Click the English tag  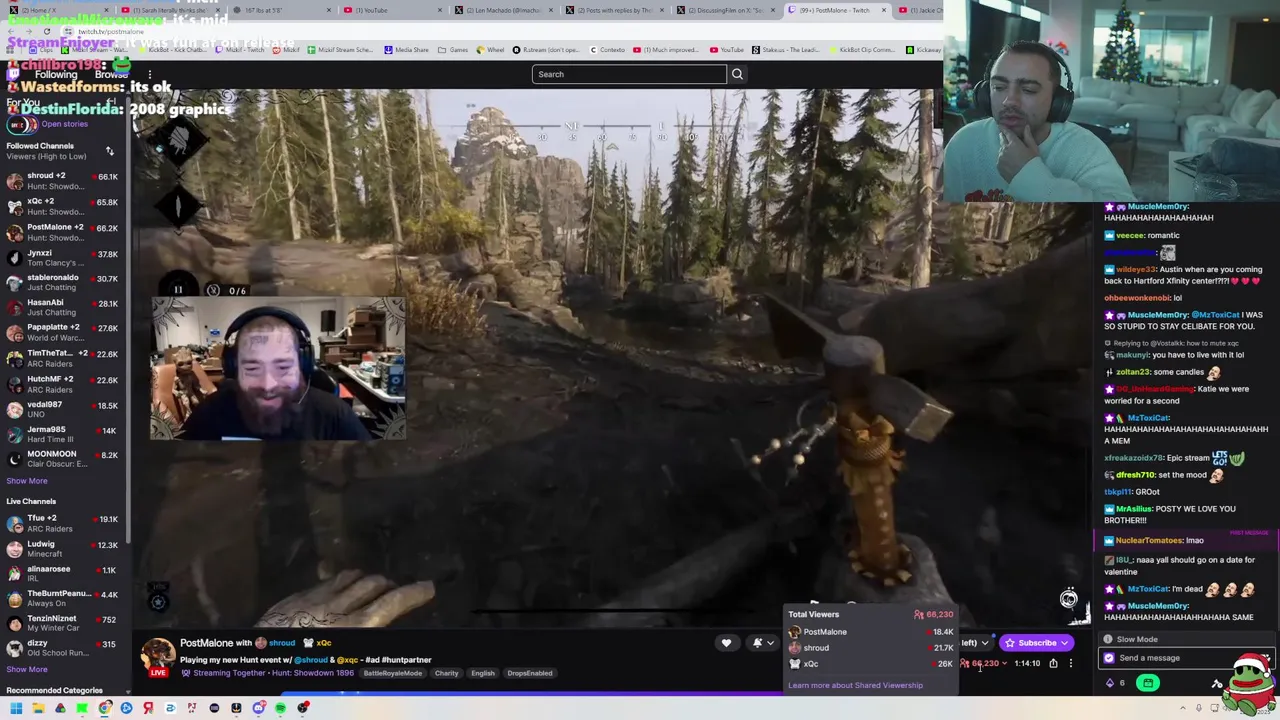click(483, 673)
